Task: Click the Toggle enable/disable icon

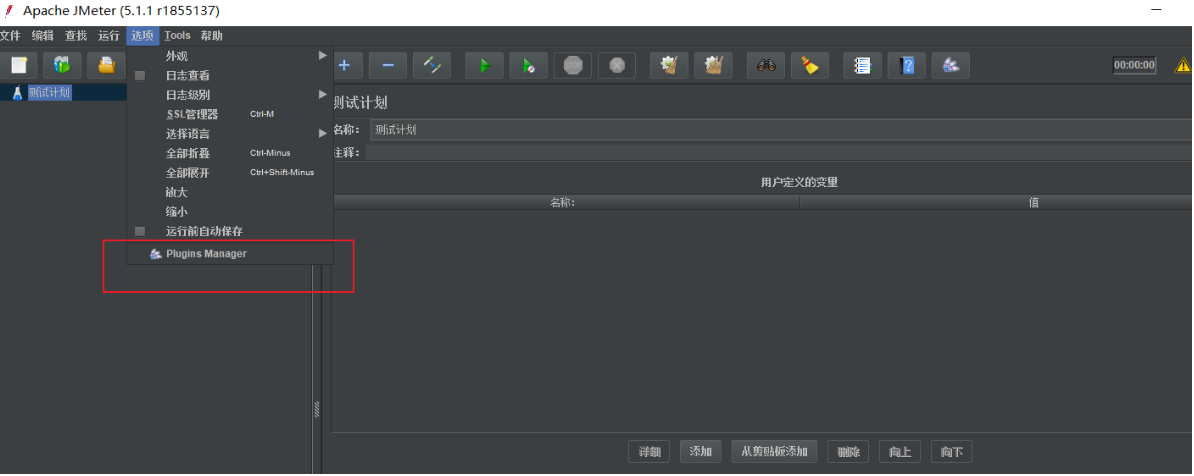Action: click(433, 65)
